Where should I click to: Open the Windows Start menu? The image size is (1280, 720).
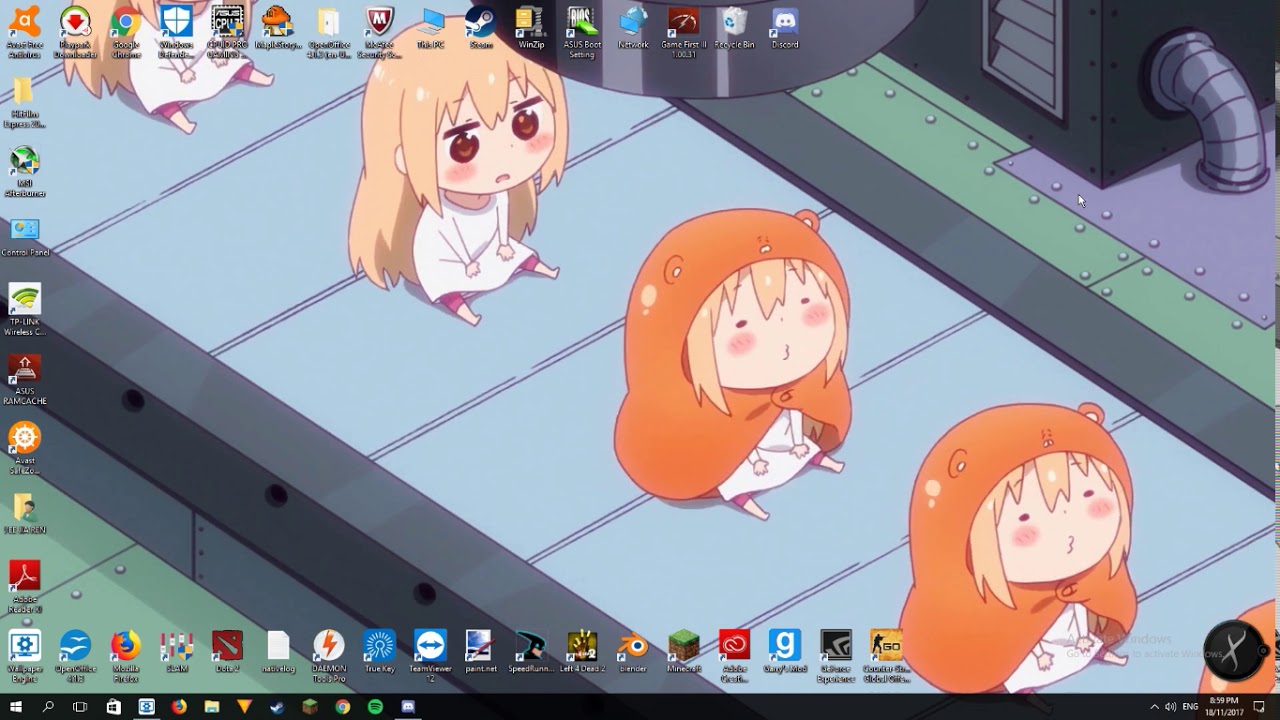pyautogui.click(x=16, y=706)
